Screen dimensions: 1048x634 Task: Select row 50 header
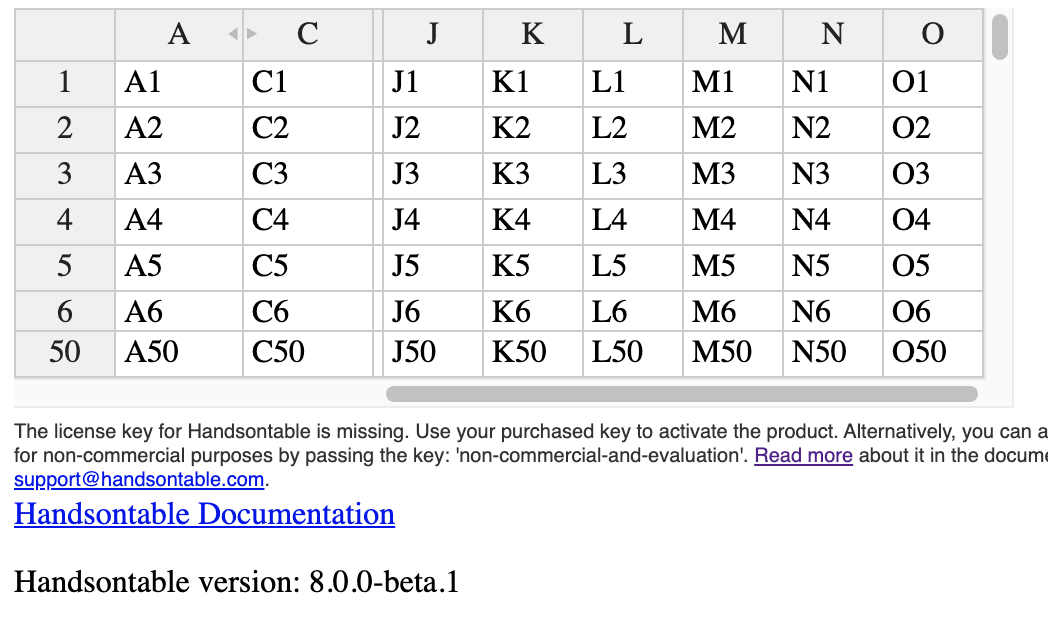(x=65, y=352)
